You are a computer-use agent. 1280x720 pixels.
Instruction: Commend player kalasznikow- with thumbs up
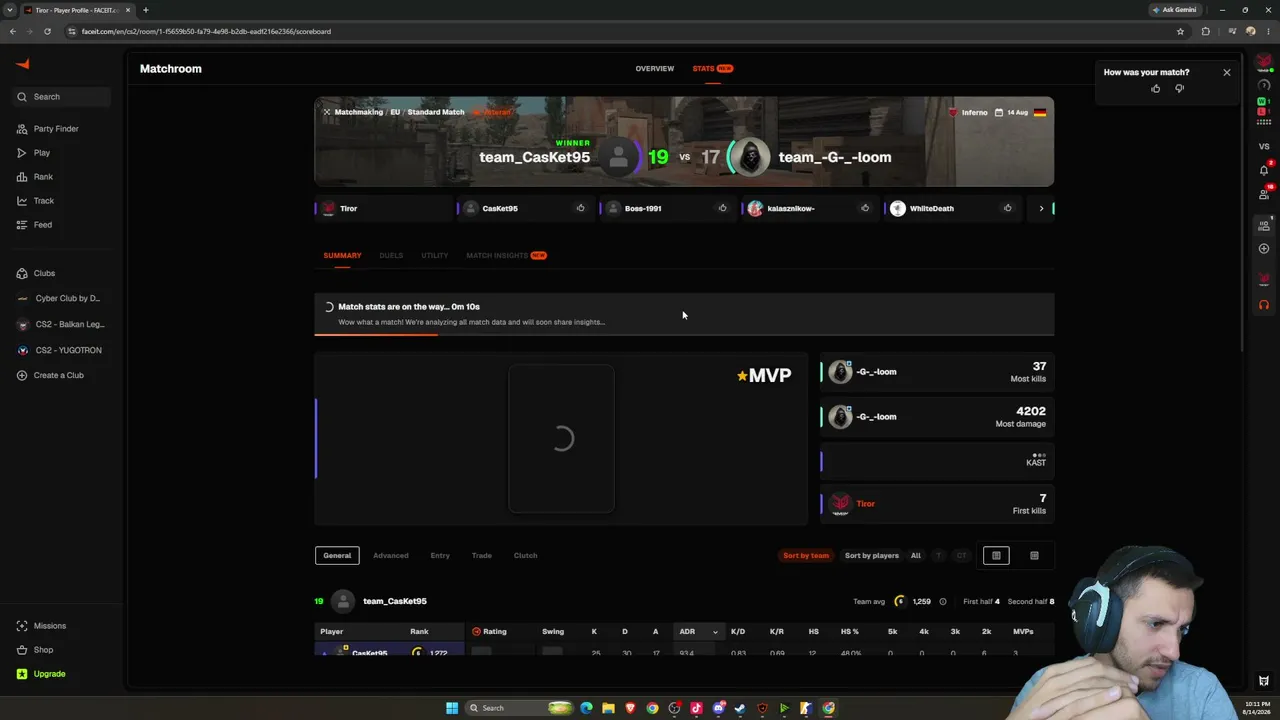pos(865,208)
